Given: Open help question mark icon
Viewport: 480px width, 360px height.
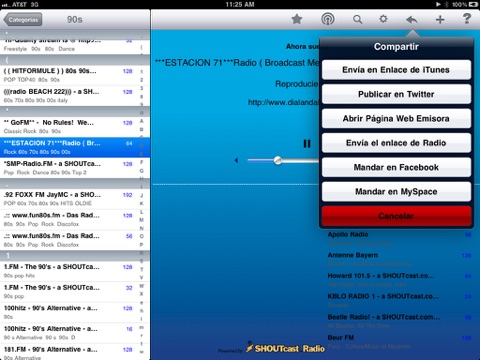Looking at the screenshot, I should [x=467, y=19].
